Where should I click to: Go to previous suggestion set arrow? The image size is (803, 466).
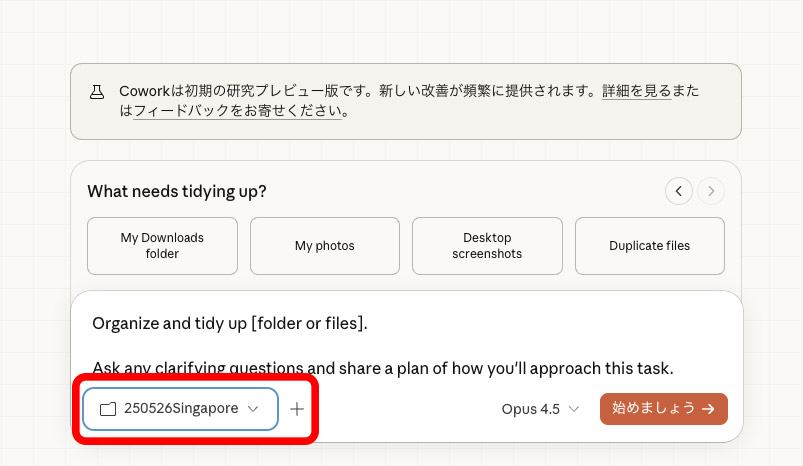679,190
